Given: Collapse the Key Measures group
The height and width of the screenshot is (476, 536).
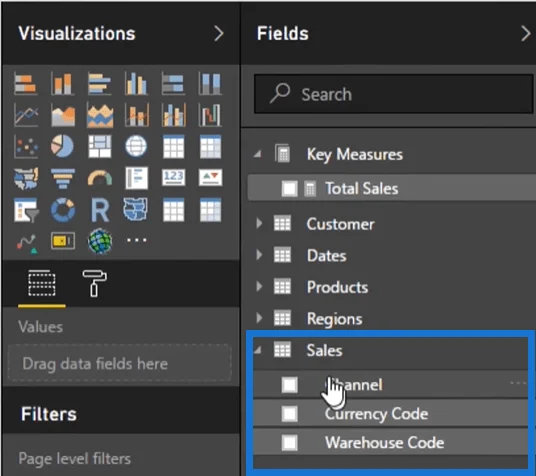Looking at the screenshot, I should click(258, 155).
